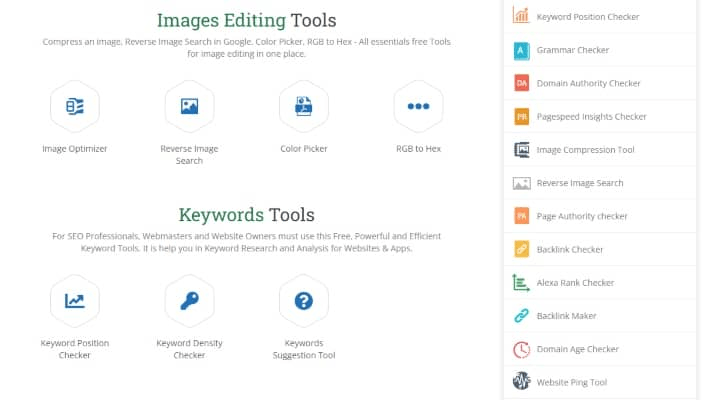Image resolution: width=703 pixels, height=400 pixels.
Task: Open the Keyword Density Checker text link
Action: (189, 349)
